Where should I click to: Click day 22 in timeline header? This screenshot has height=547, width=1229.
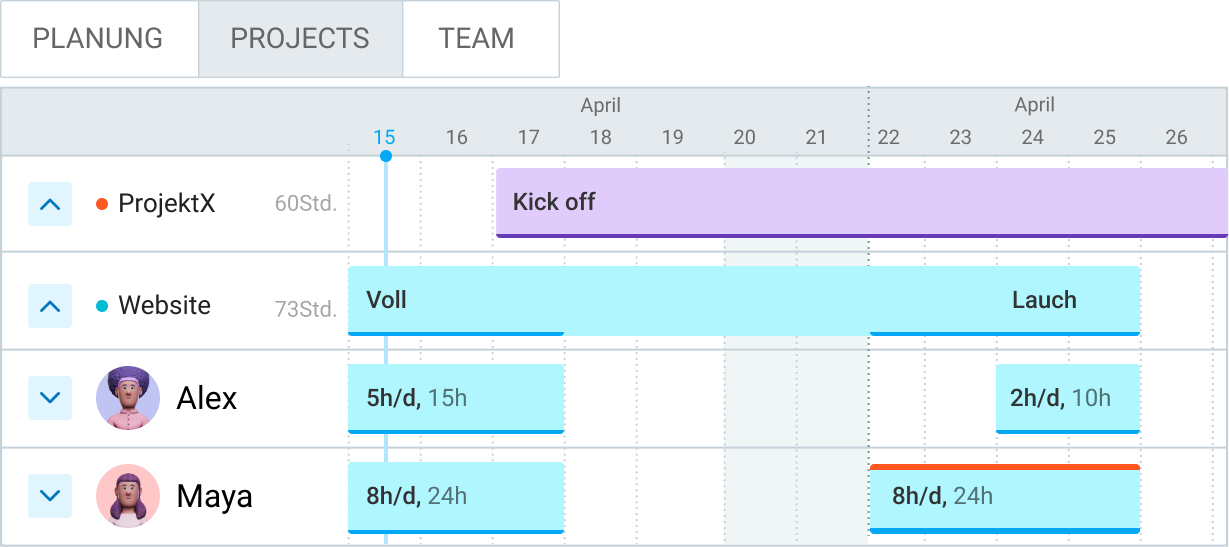[x=888, y=138]
